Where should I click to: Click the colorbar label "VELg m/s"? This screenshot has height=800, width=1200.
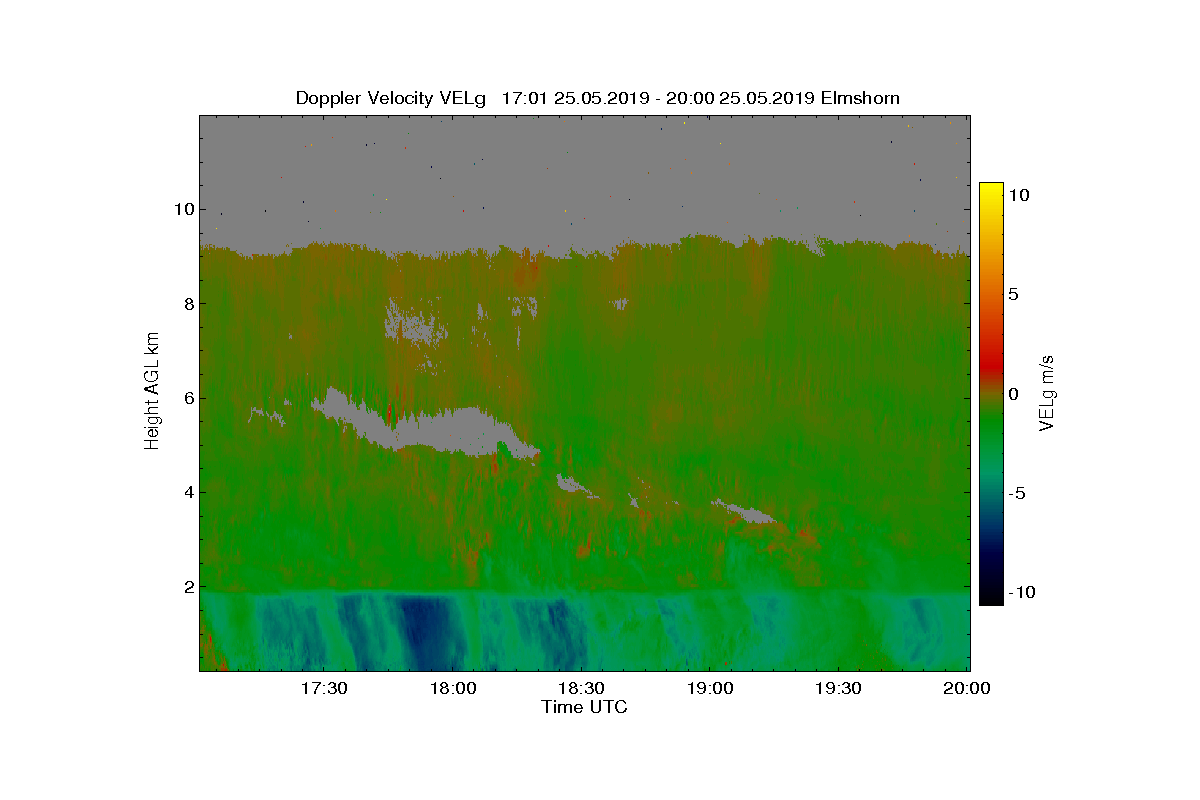coord(1047,392)
